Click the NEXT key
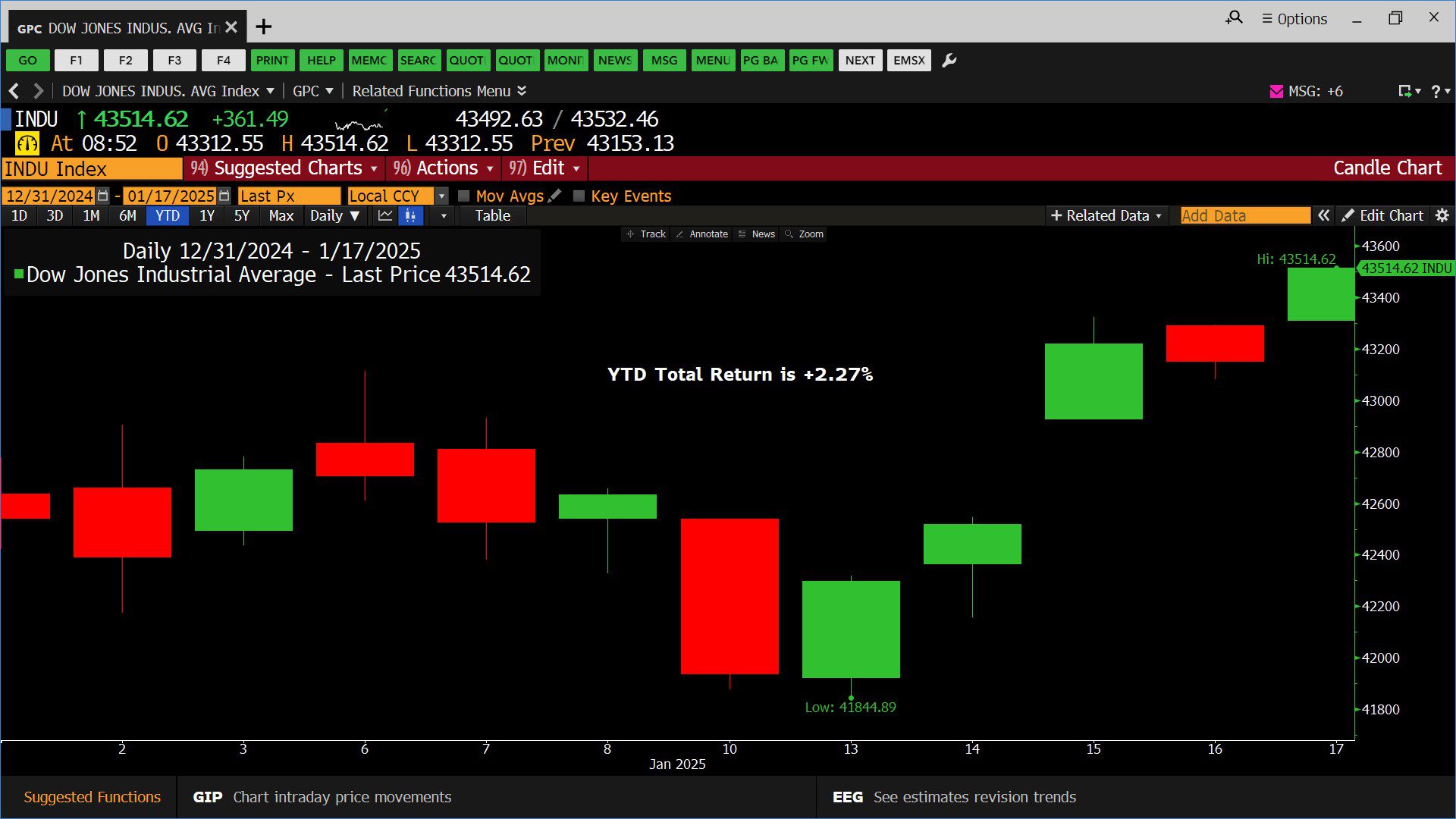 pyautogui.click(x=860, y=61)
